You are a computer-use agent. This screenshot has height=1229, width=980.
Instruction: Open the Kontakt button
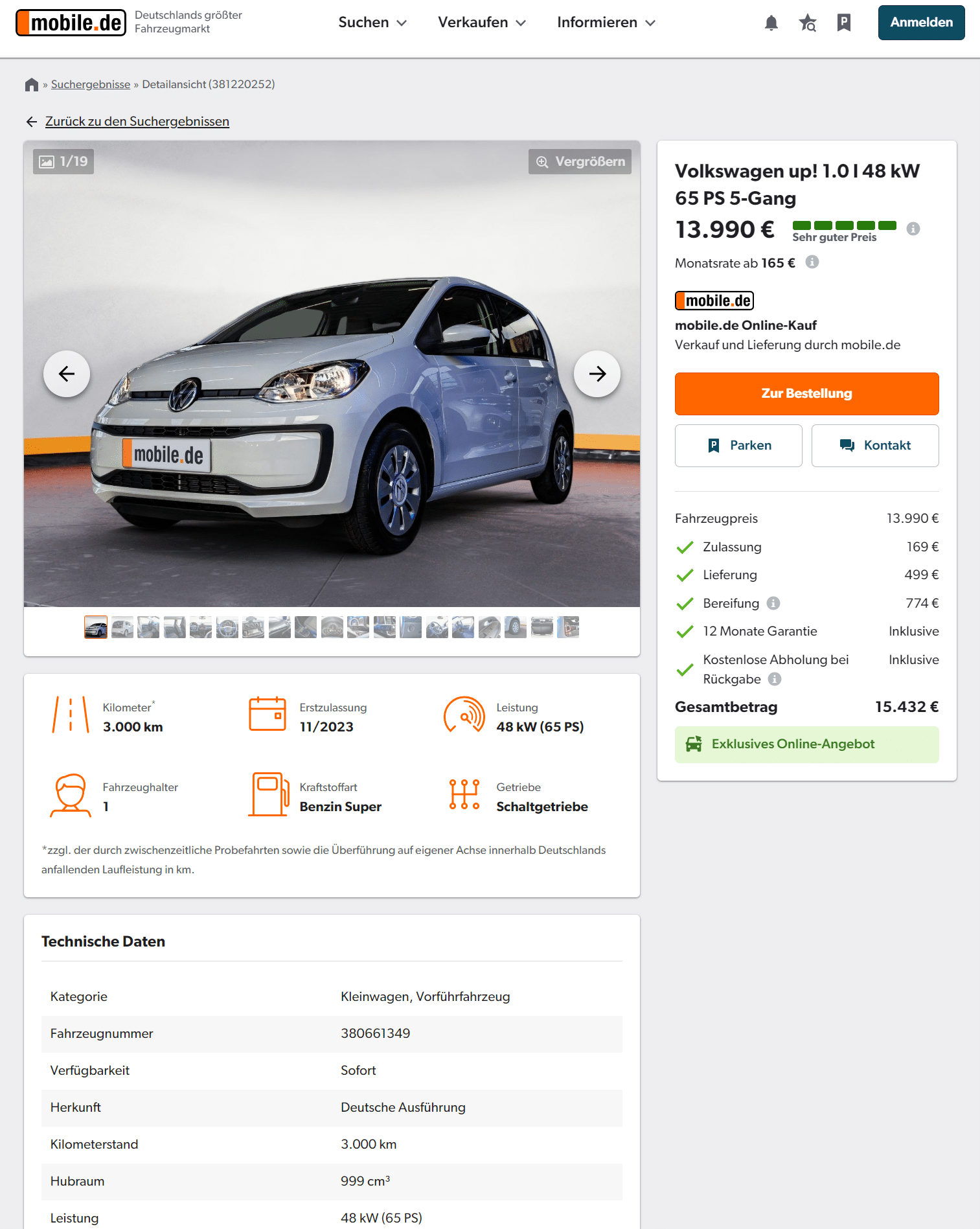tap(874, 446)
